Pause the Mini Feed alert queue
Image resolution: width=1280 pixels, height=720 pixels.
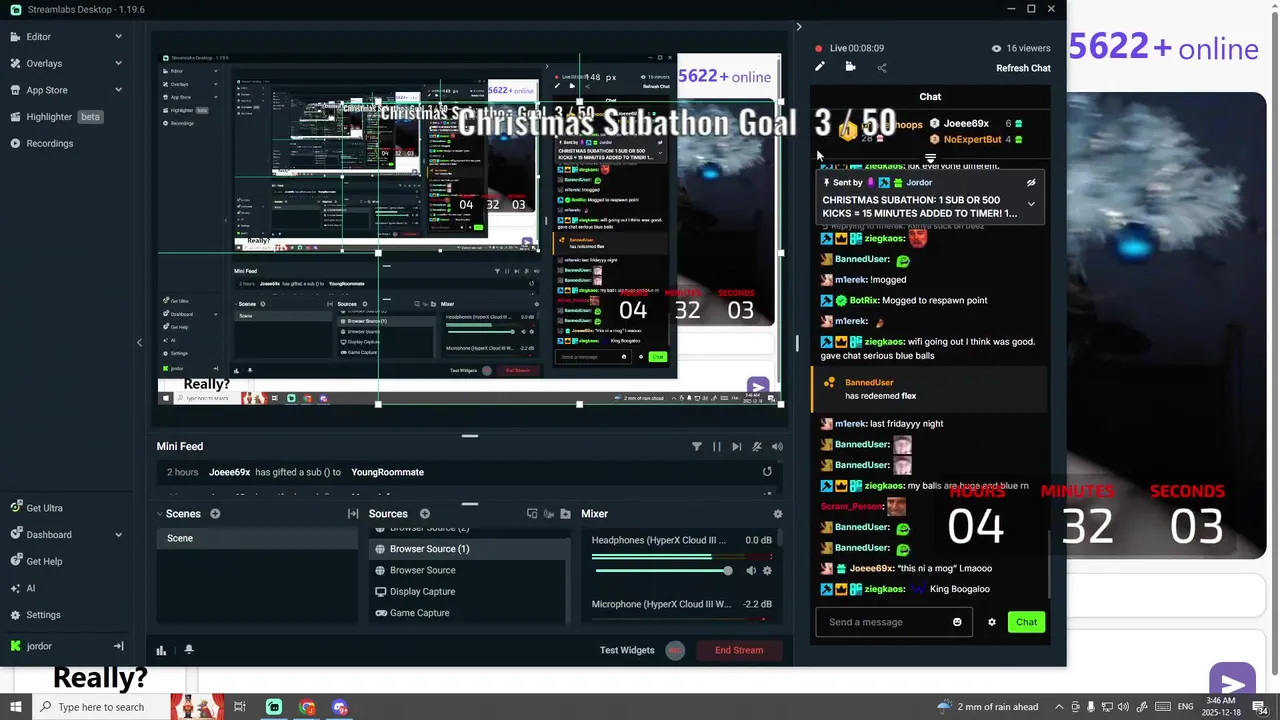(717, 447)
